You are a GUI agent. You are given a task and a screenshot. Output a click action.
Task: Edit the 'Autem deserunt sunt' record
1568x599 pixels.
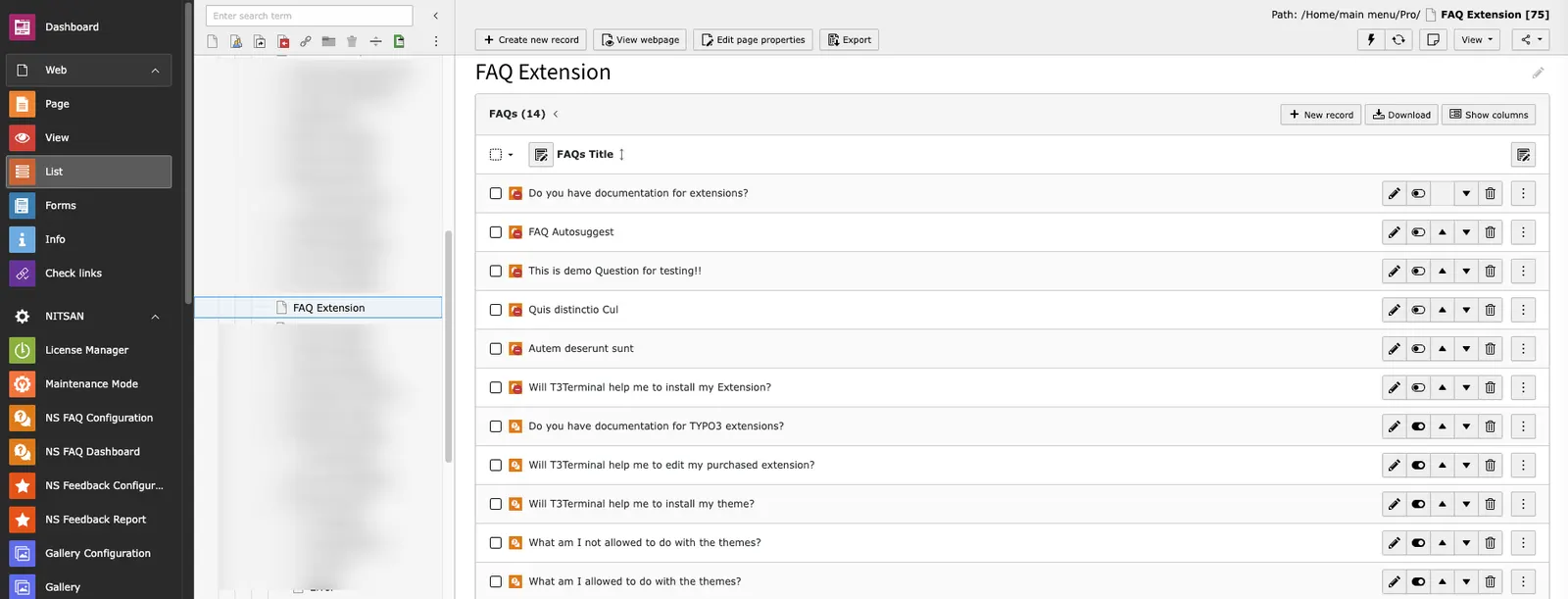coord(1395,348)
